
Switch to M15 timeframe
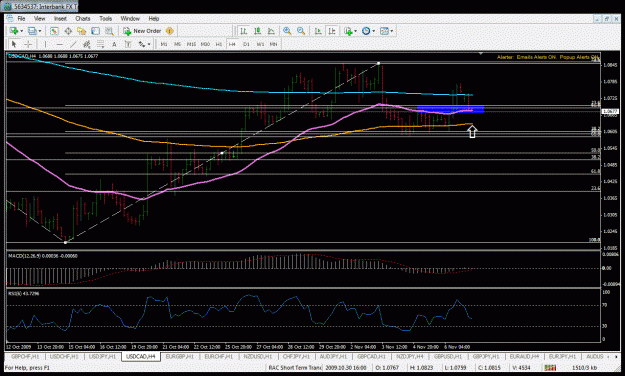[191, 44]
